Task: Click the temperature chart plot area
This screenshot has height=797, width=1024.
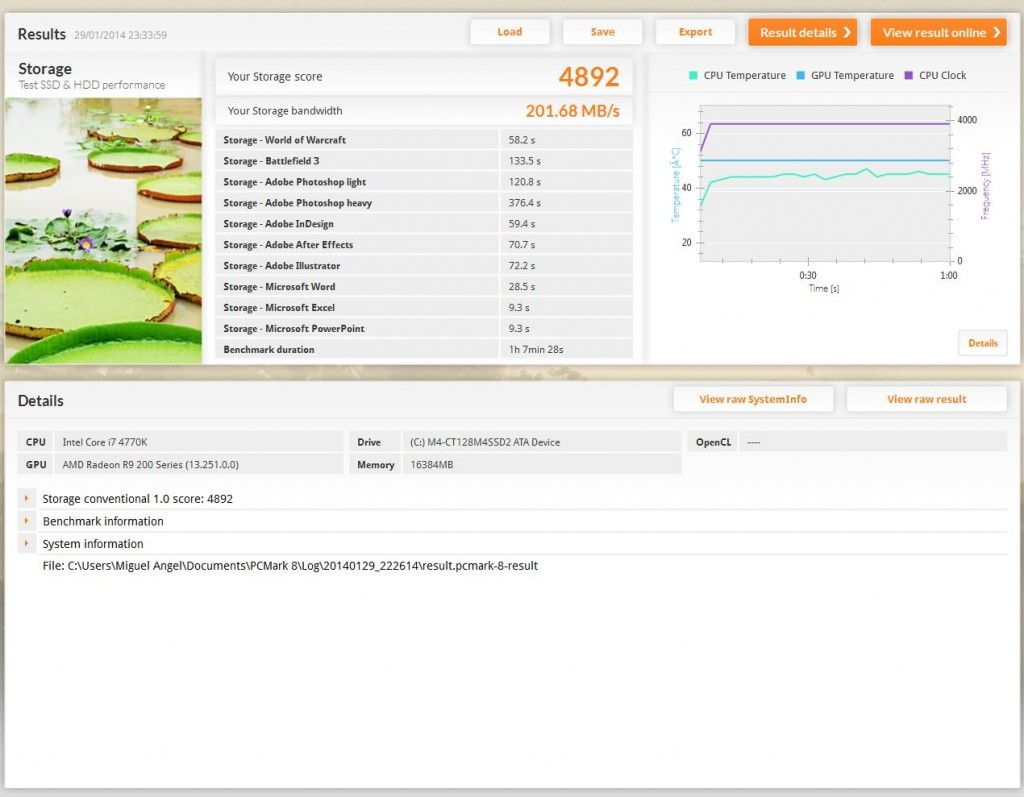Action: click(x=825, y=183)
